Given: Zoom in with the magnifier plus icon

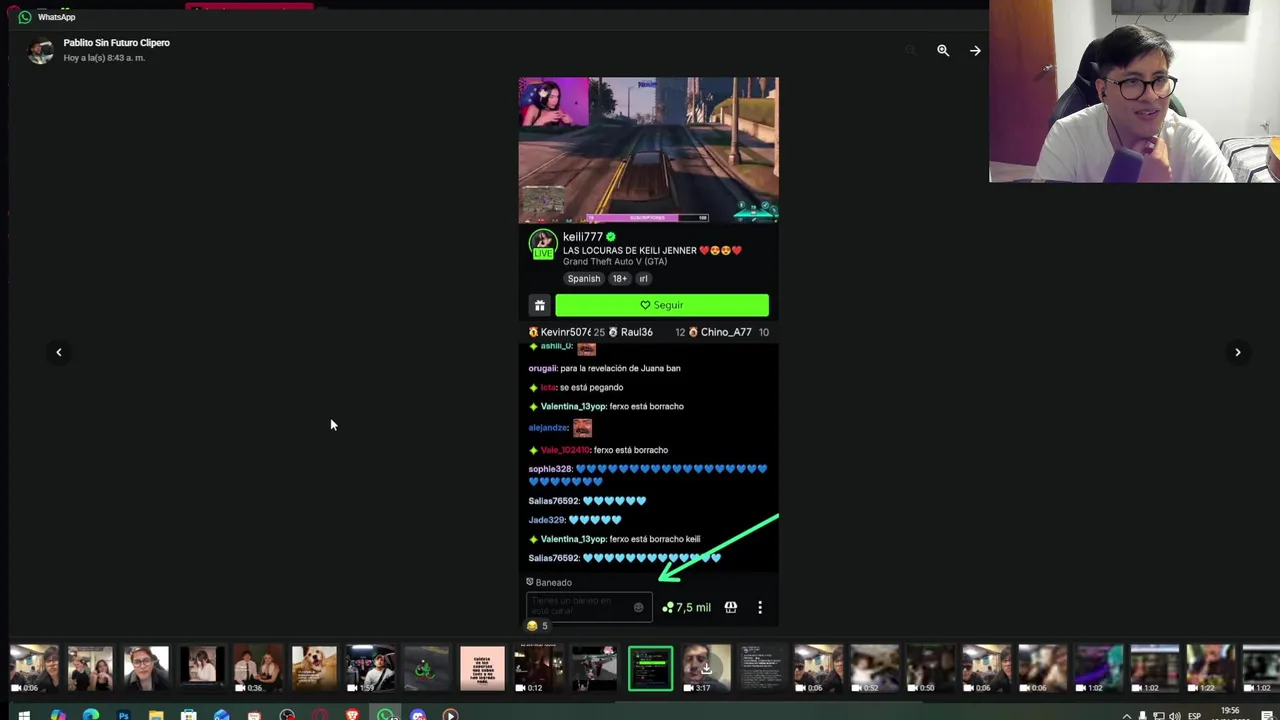Looking at the screenshot, I should pyautogui.click(x=943, y=50).
